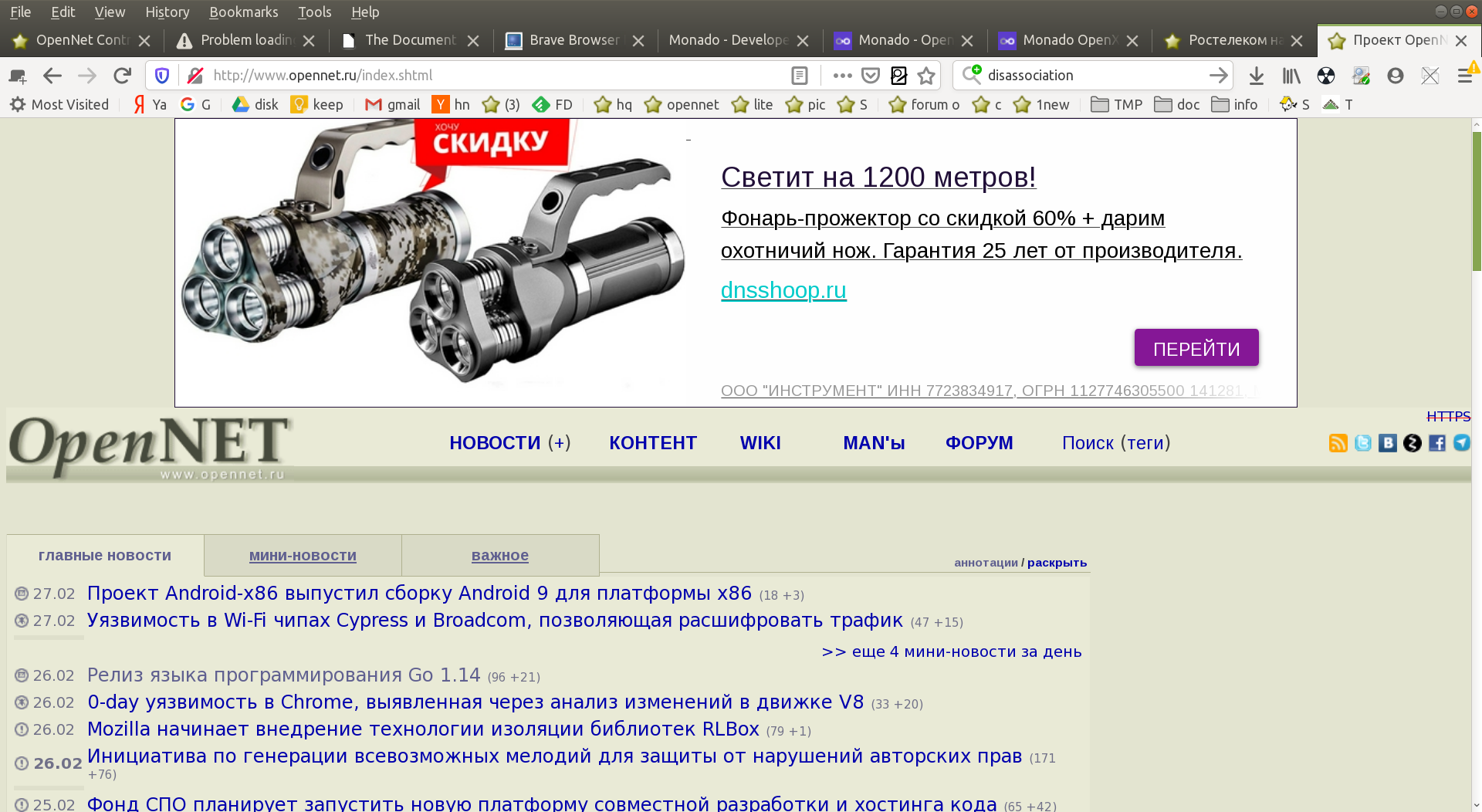This screenshot has height=812, width=1482.
Task: Open the History menu
Action: pyautogui.click(x=167, y=12)
